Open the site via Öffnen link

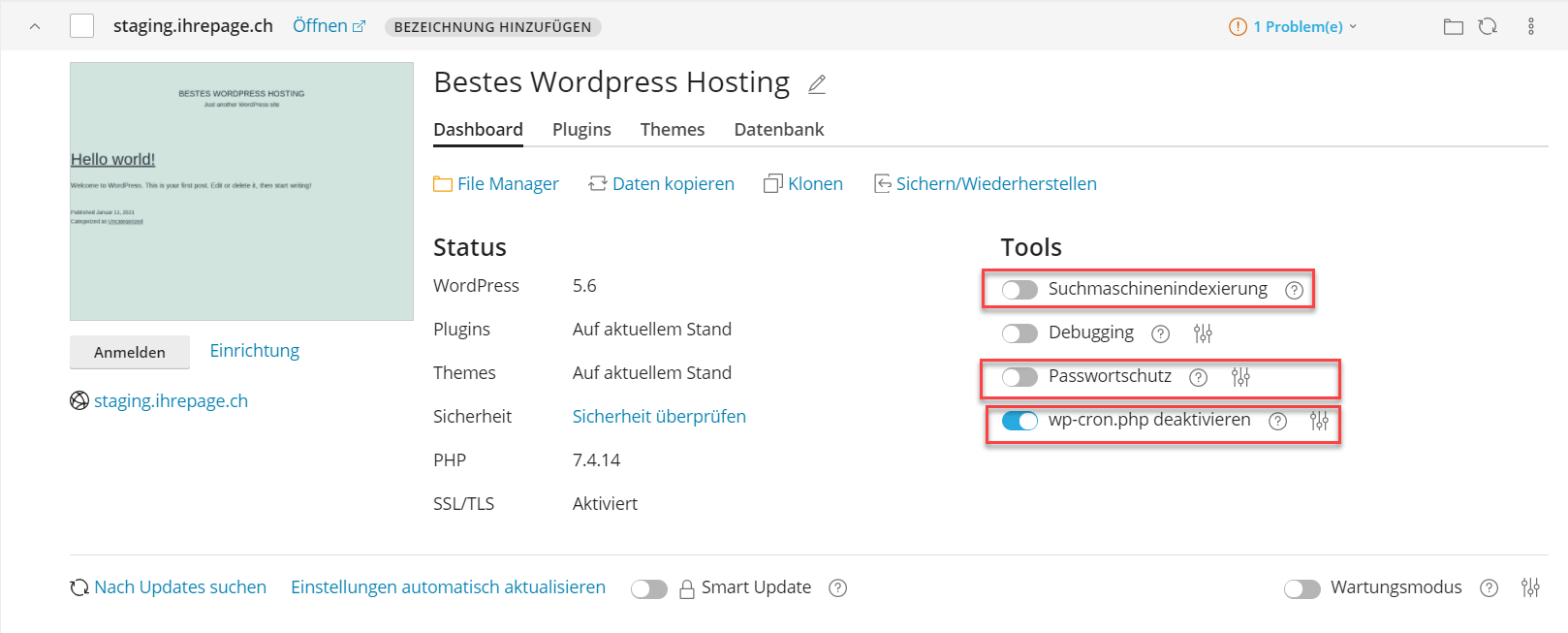329,26
